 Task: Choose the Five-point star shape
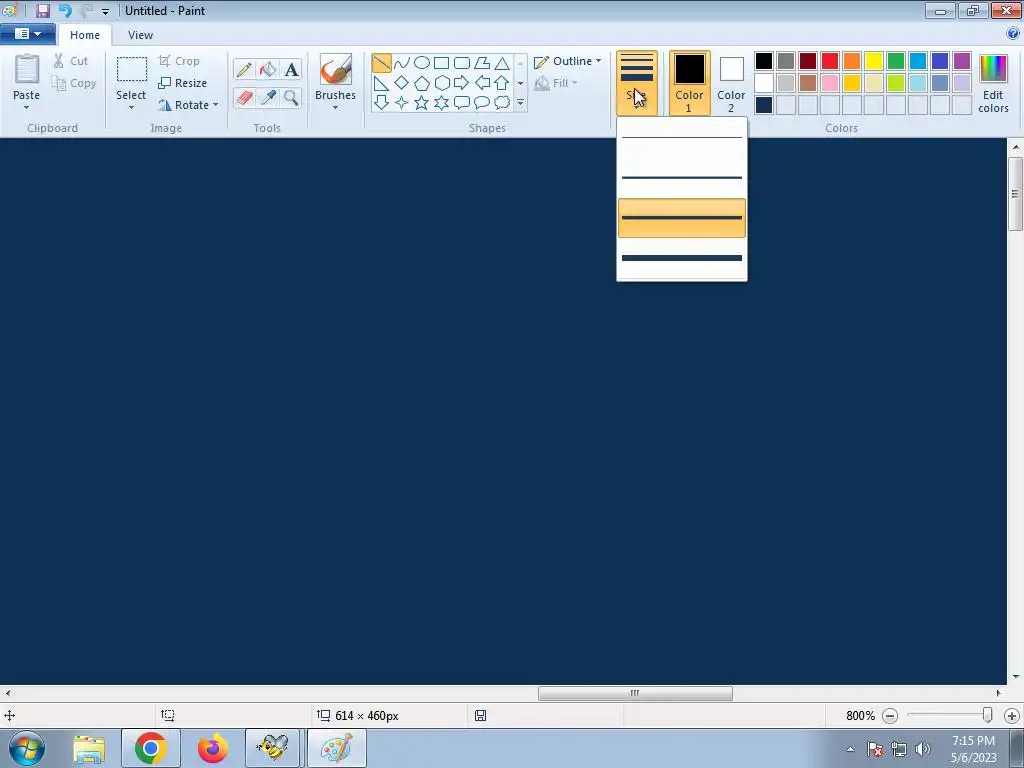pos(422,103)
